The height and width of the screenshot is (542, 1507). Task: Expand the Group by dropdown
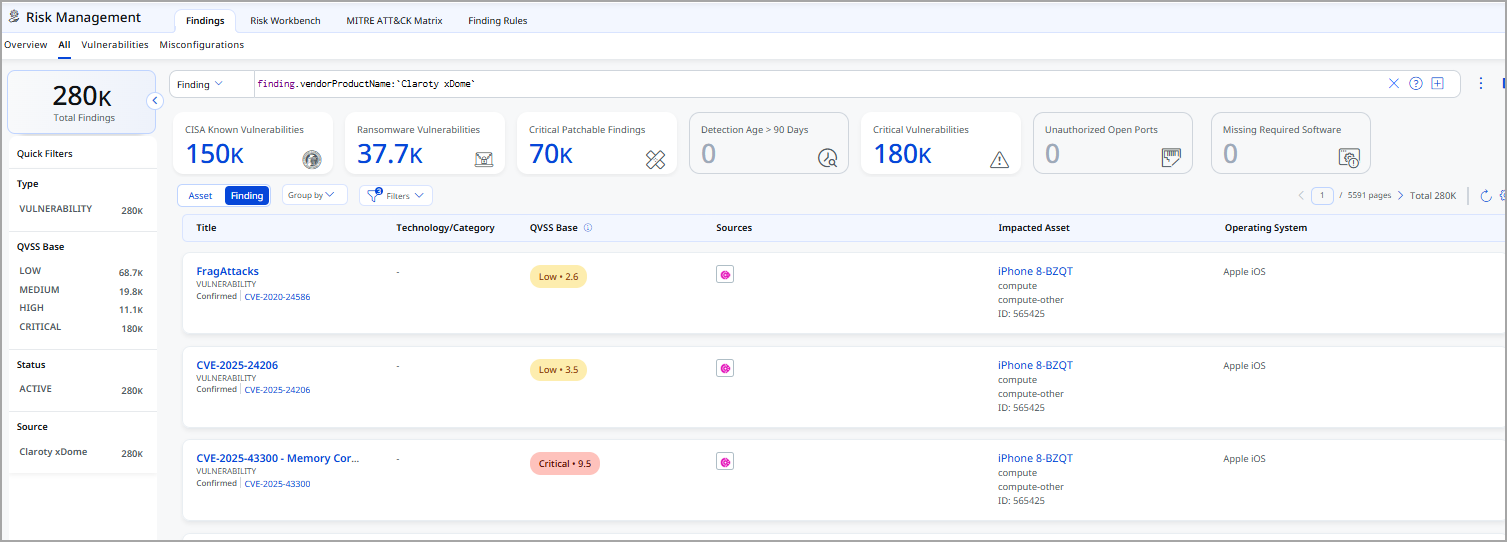pyautogui.click(x=314, y=196)
